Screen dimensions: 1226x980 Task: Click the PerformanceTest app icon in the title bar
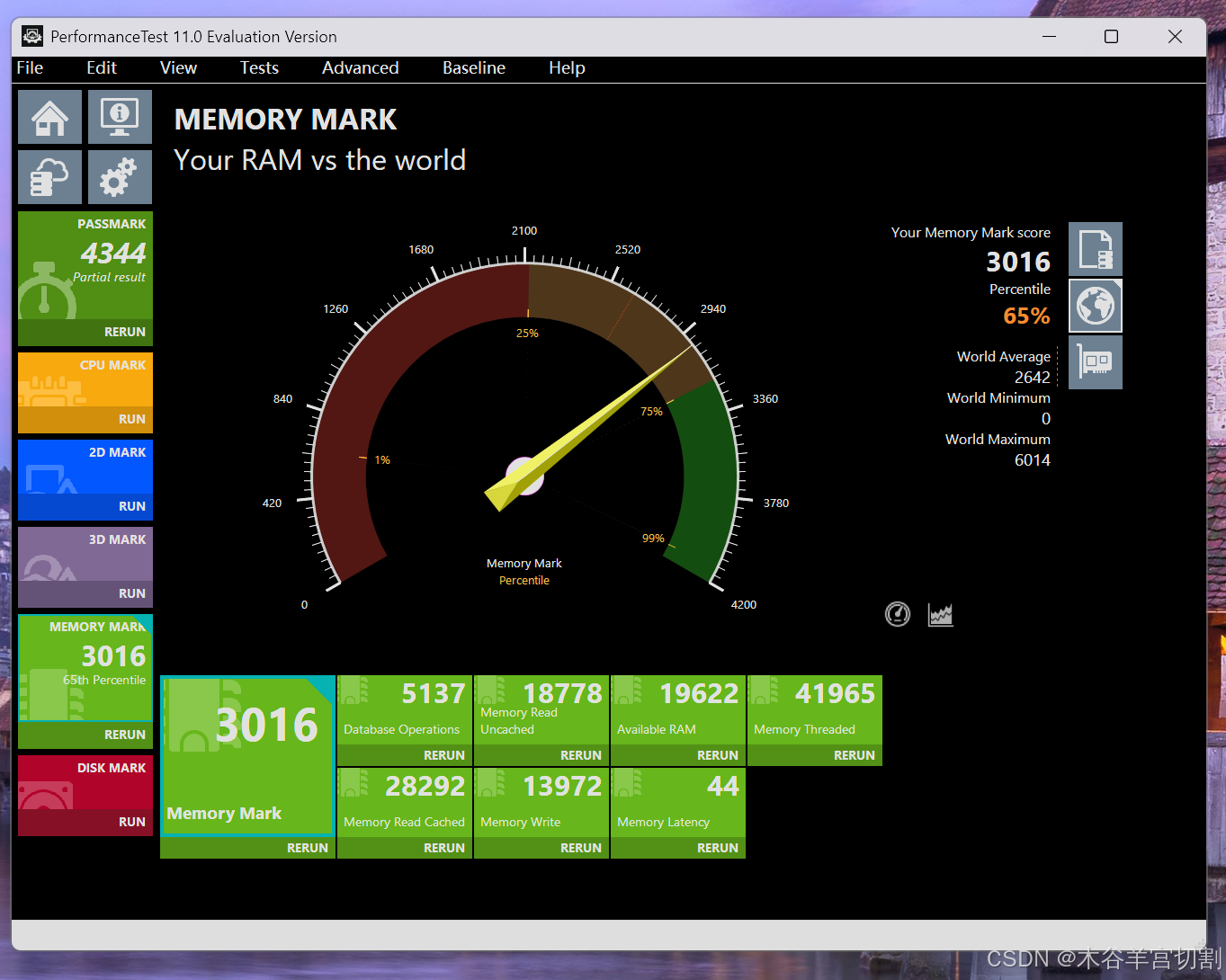point(32,36)
